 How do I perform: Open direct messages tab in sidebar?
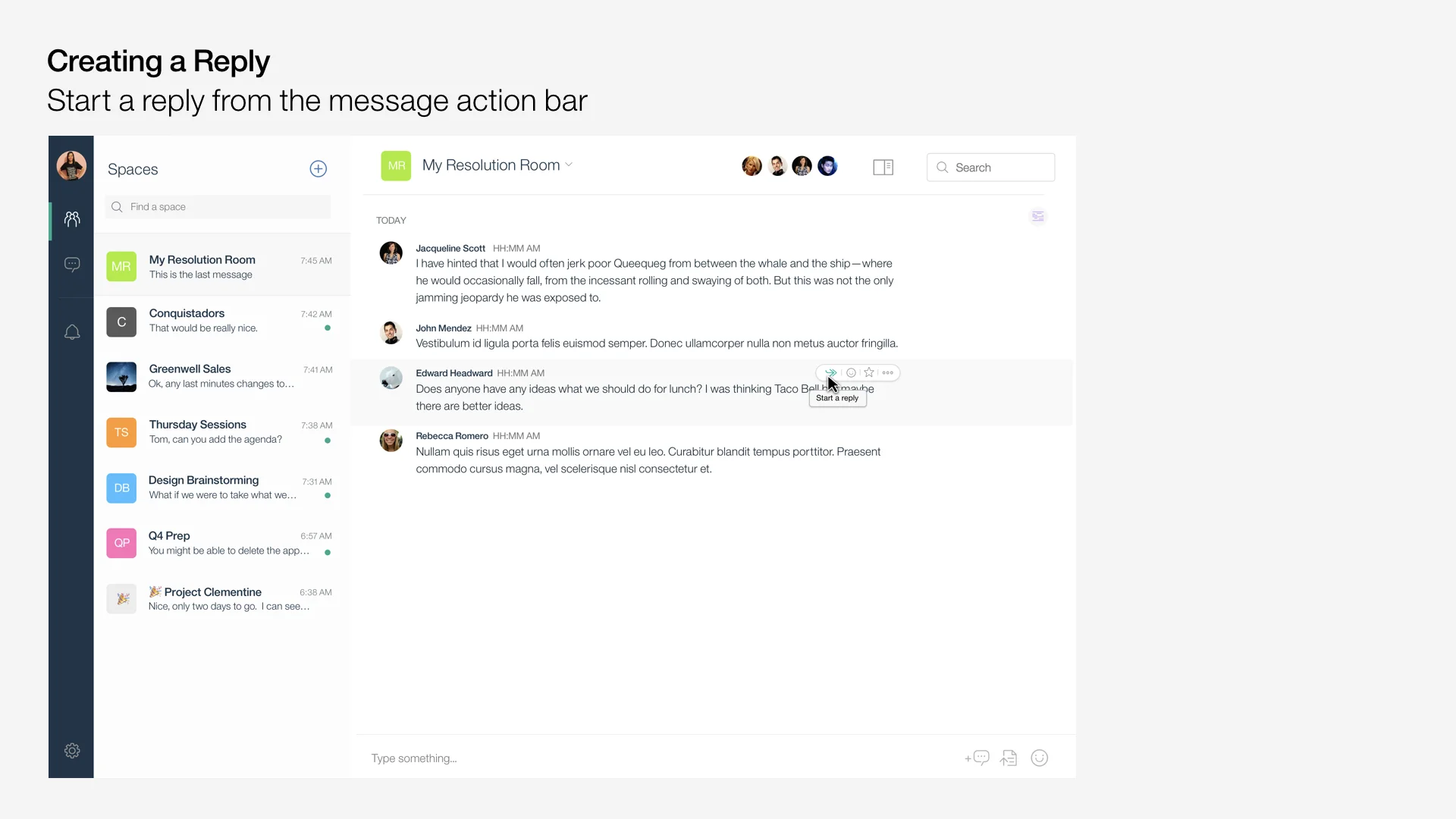click(72, 265)
